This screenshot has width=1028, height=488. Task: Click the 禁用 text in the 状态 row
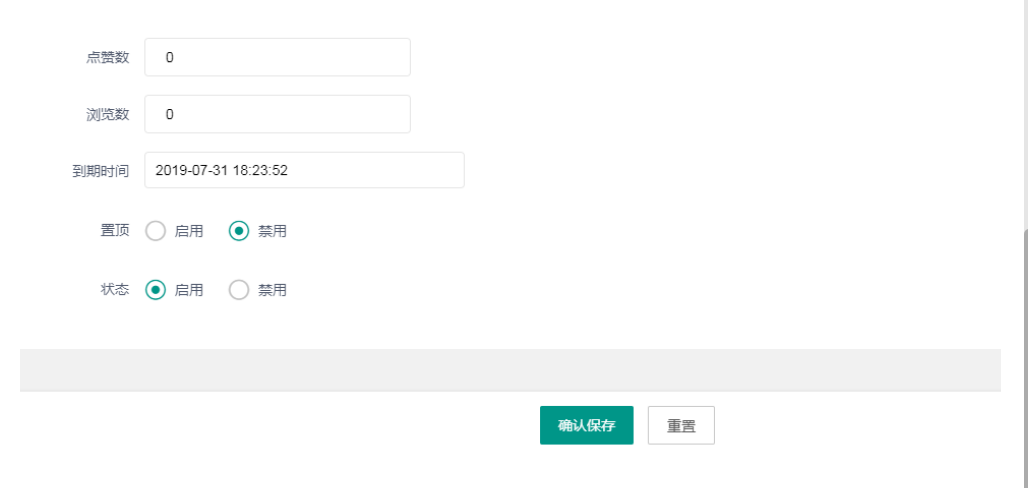[x=273, y=290]
